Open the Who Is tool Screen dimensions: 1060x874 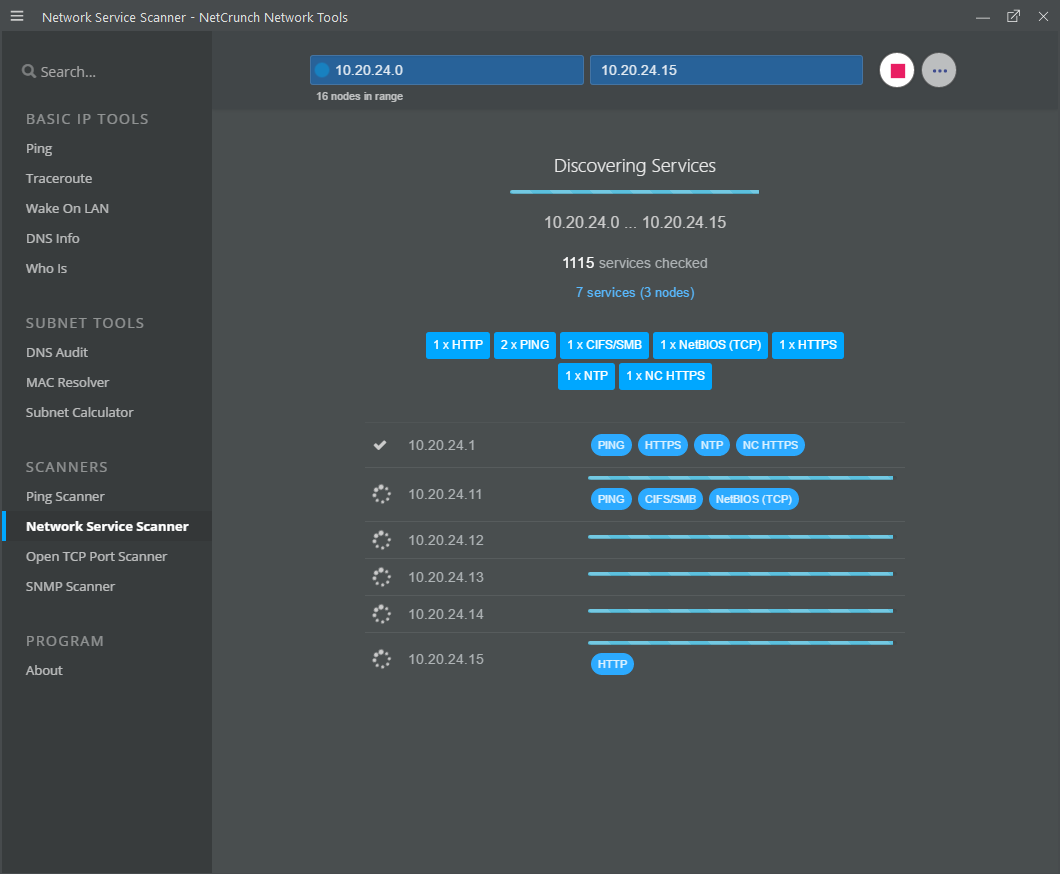click(46, 268)
